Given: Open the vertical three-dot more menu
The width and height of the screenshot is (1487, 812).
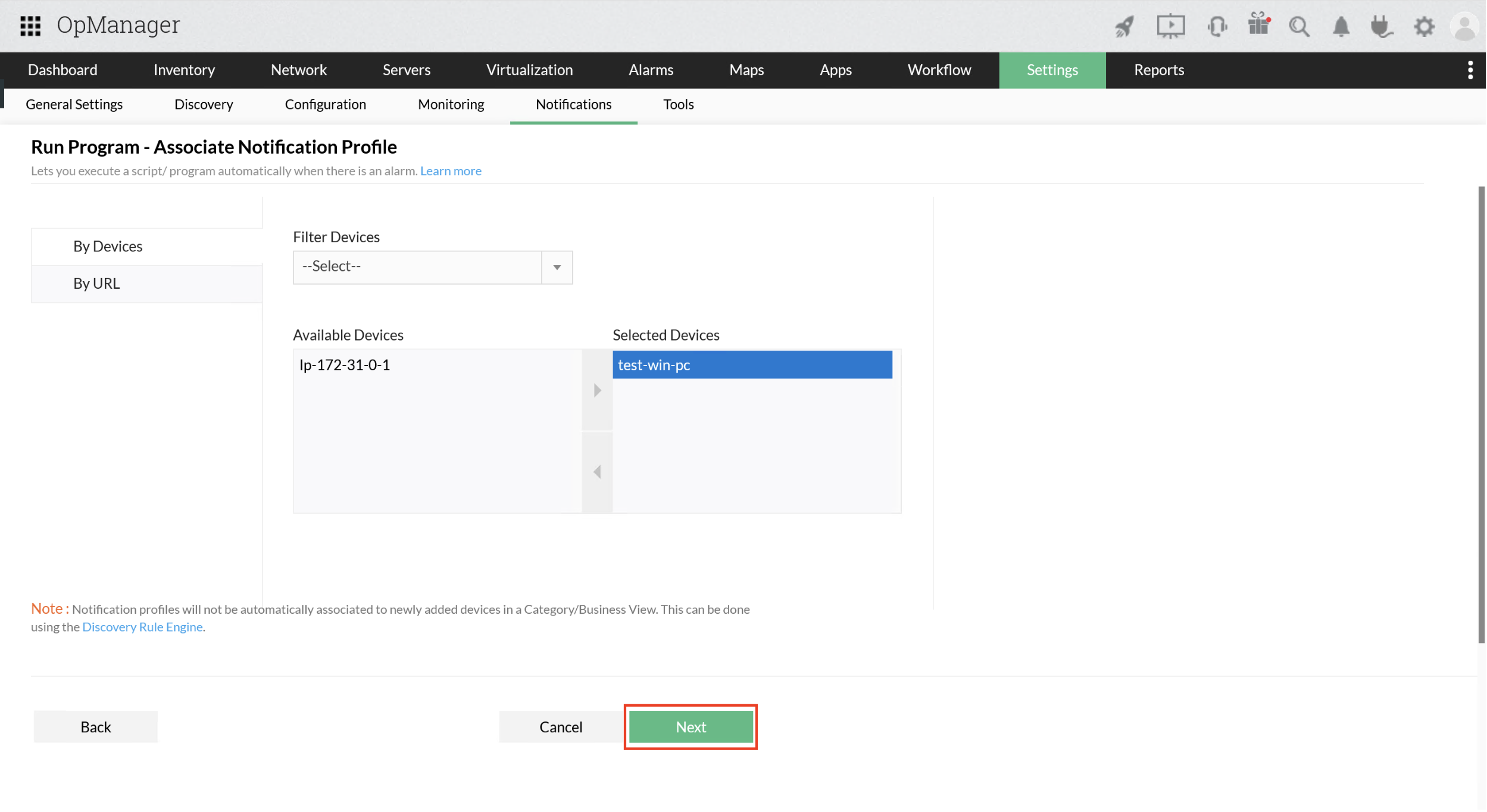Looking at the screenshot, I should (x=1470, y=70).
